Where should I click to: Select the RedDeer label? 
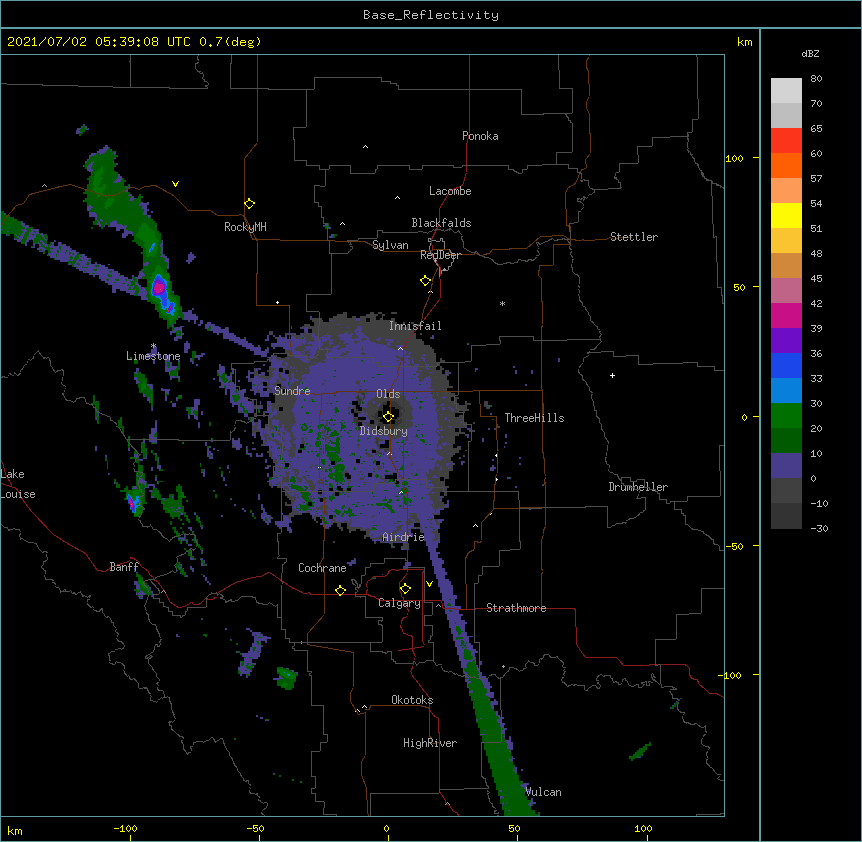[x=440, y=255]
